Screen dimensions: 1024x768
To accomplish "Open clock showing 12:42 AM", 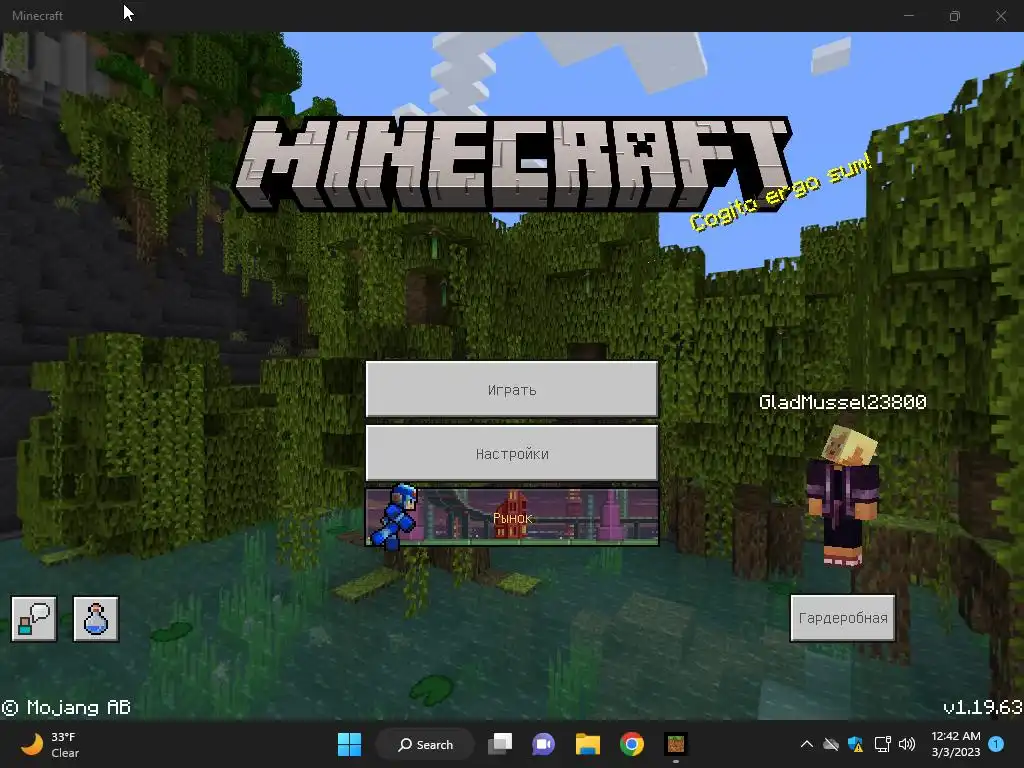I will pos(955,744).
